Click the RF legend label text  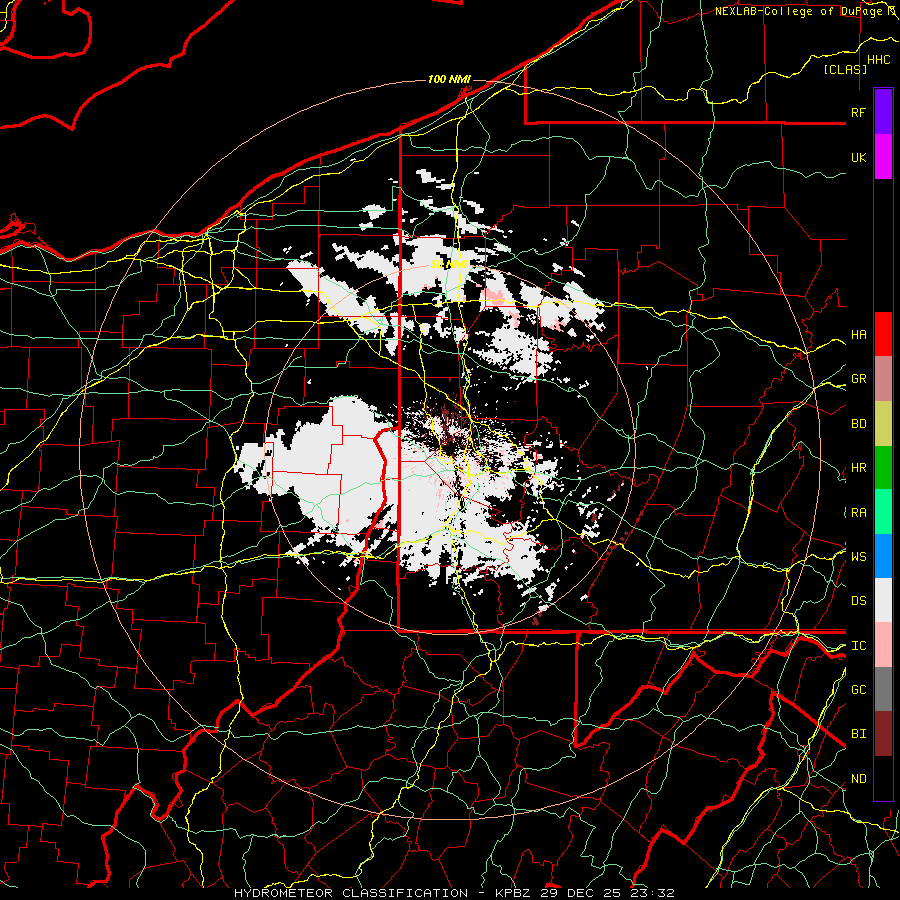(858, 112)
